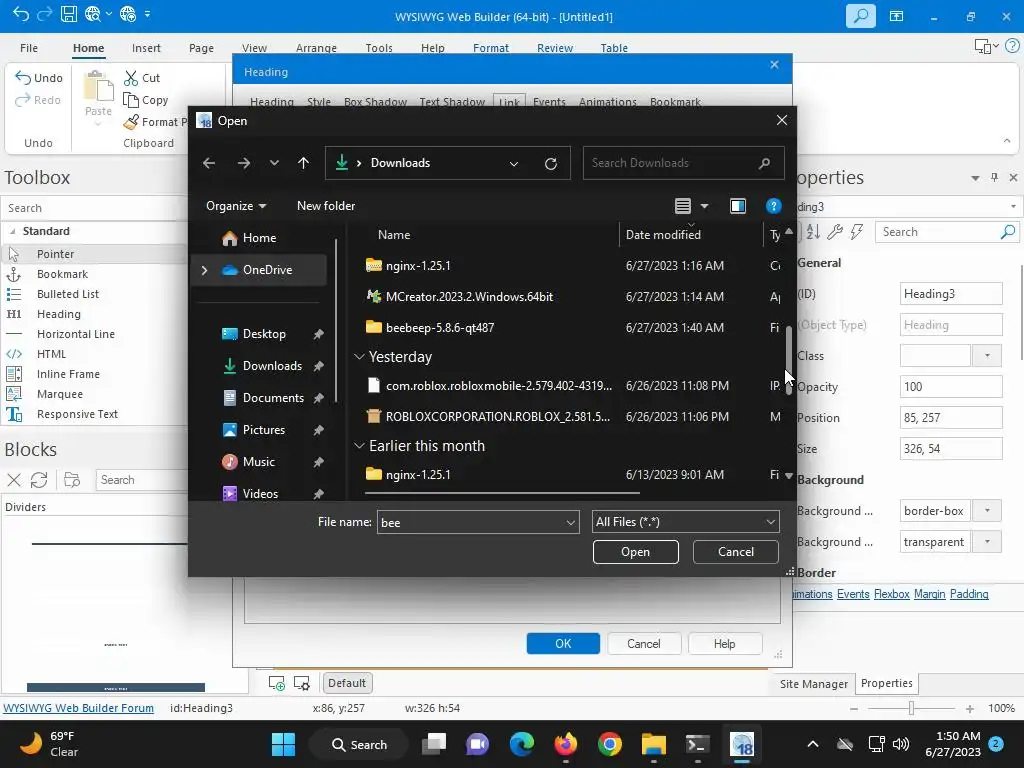
Task: Click the Open dialog vertical scrollbar thumb
Action: (x=789, y=359)
